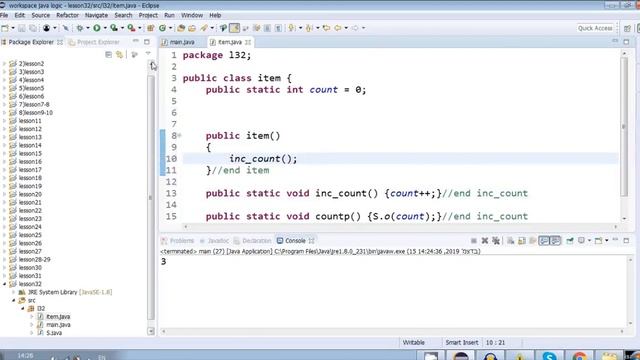640x360 pixels.
Task: Click the Open Type toolbar icon
Action: coord(181,28)
